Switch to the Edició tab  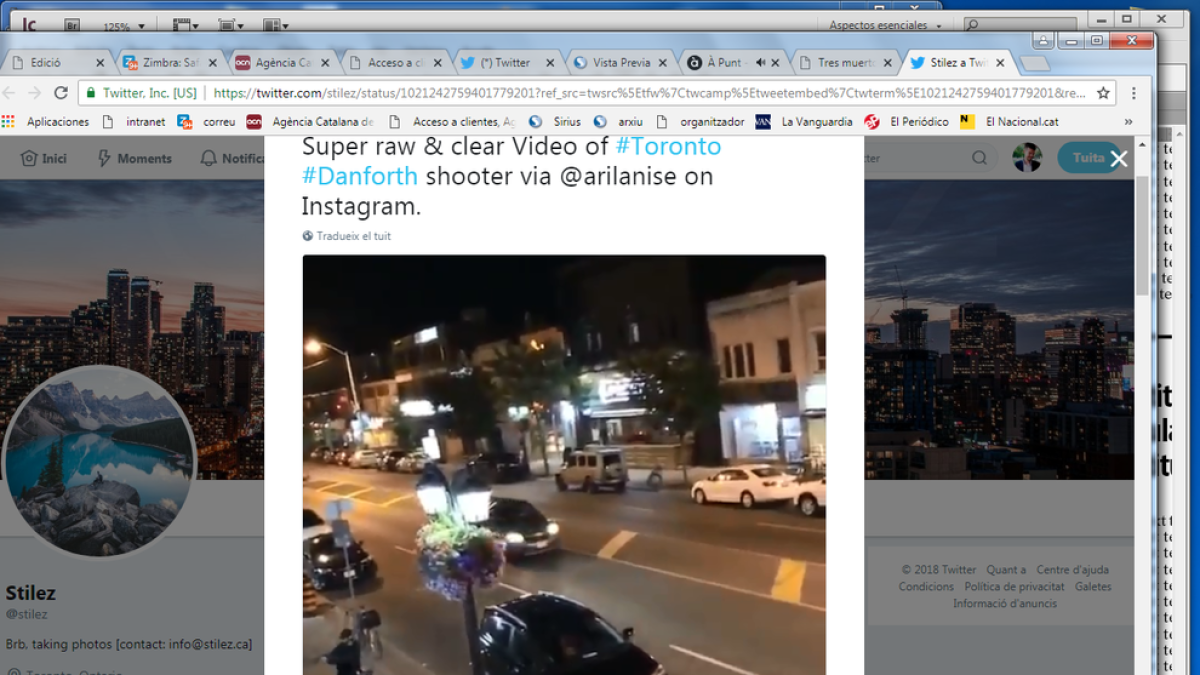tap(58, 62)
